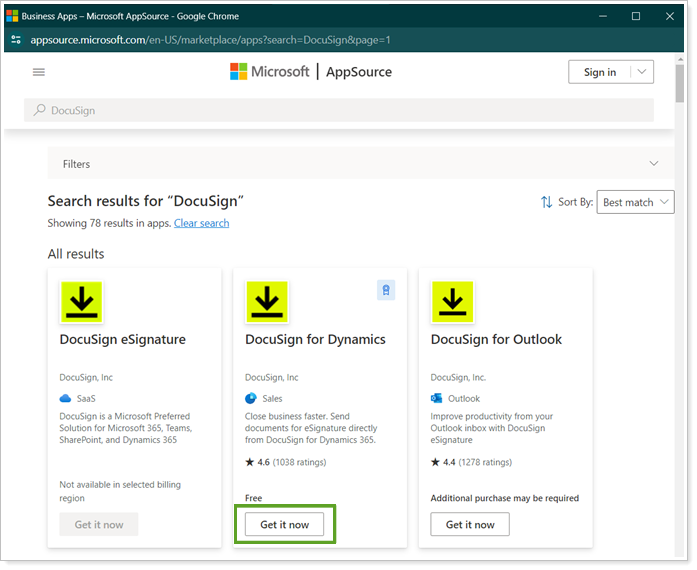Click the Sign in button
The width and height of the screenshot is (697, 570).
(599, 72)
